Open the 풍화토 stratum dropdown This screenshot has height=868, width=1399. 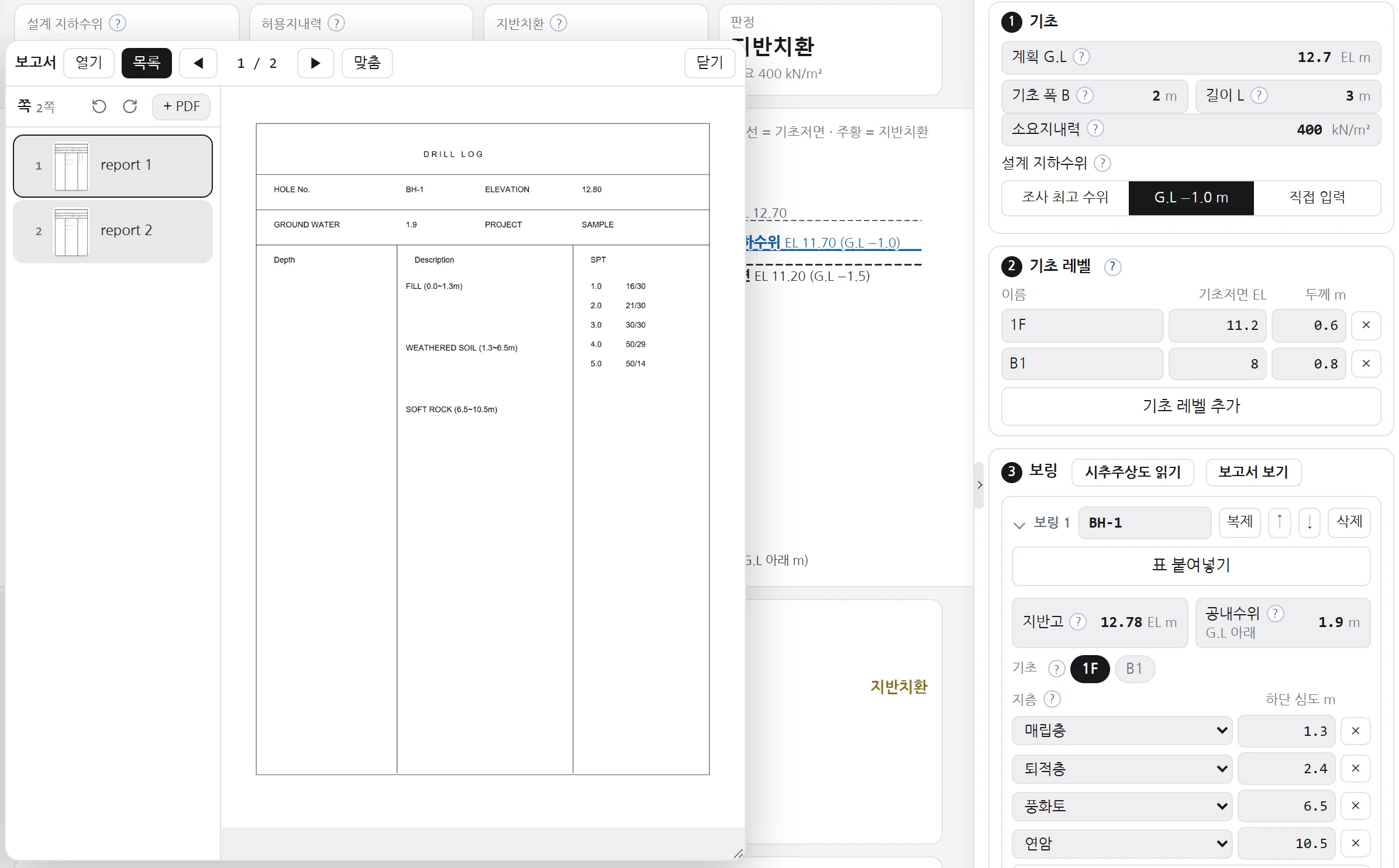[1122, 806]
